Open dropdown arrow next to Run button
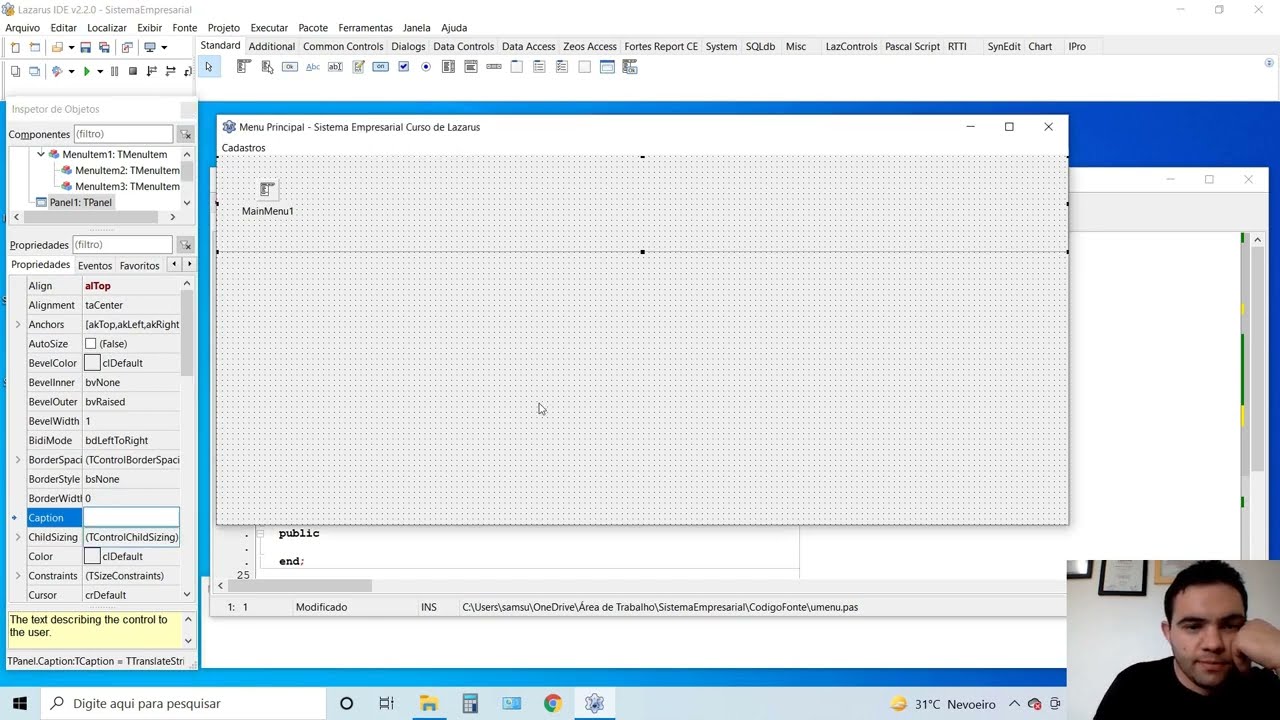The width and height of the screenshot is (1280, 720). [x=99, y=71]
